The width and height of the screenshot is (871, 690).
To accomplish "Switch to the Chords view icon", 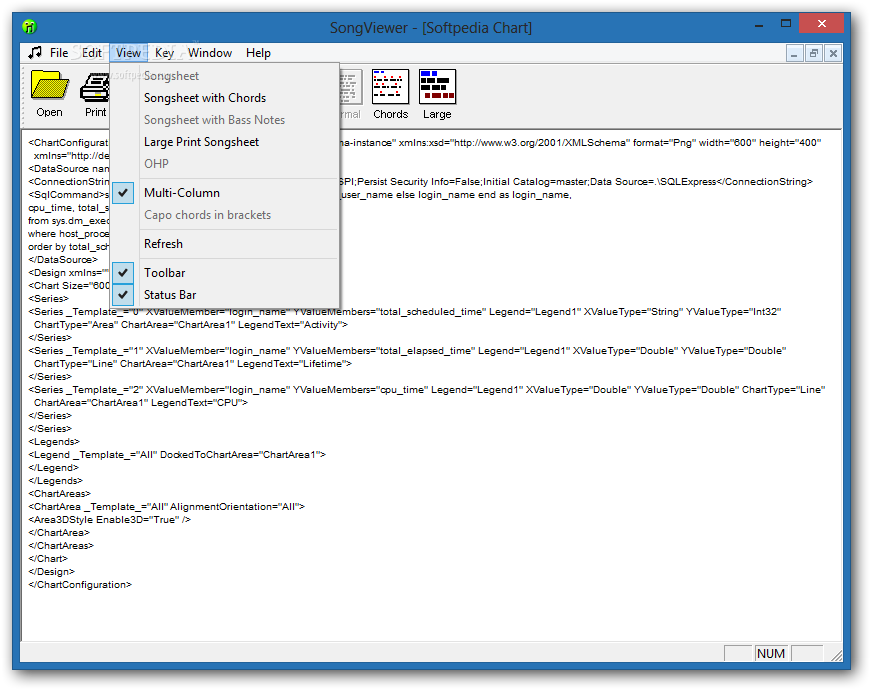I will point(391,87).
